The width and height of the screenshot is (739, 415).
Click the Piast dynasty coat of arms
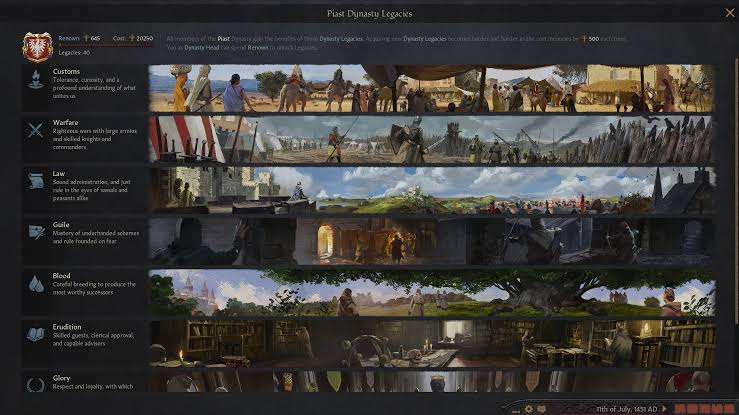(x=37, y=47)
